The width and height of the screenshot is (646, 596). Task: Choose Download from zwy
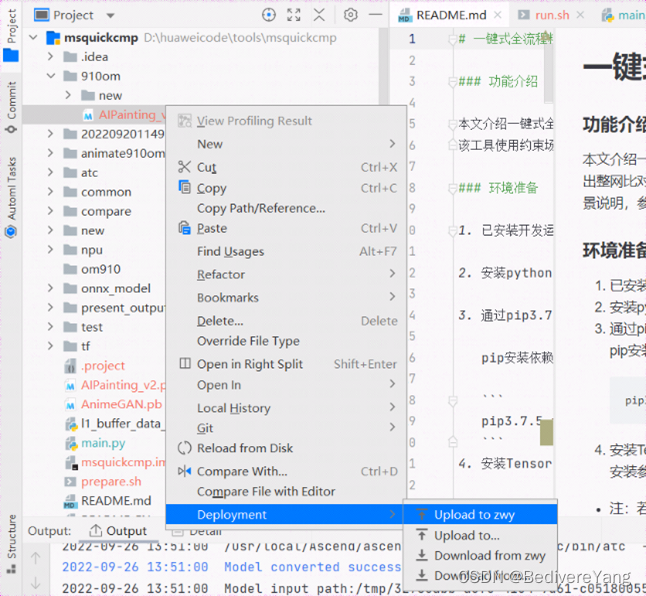pos(480,556)
